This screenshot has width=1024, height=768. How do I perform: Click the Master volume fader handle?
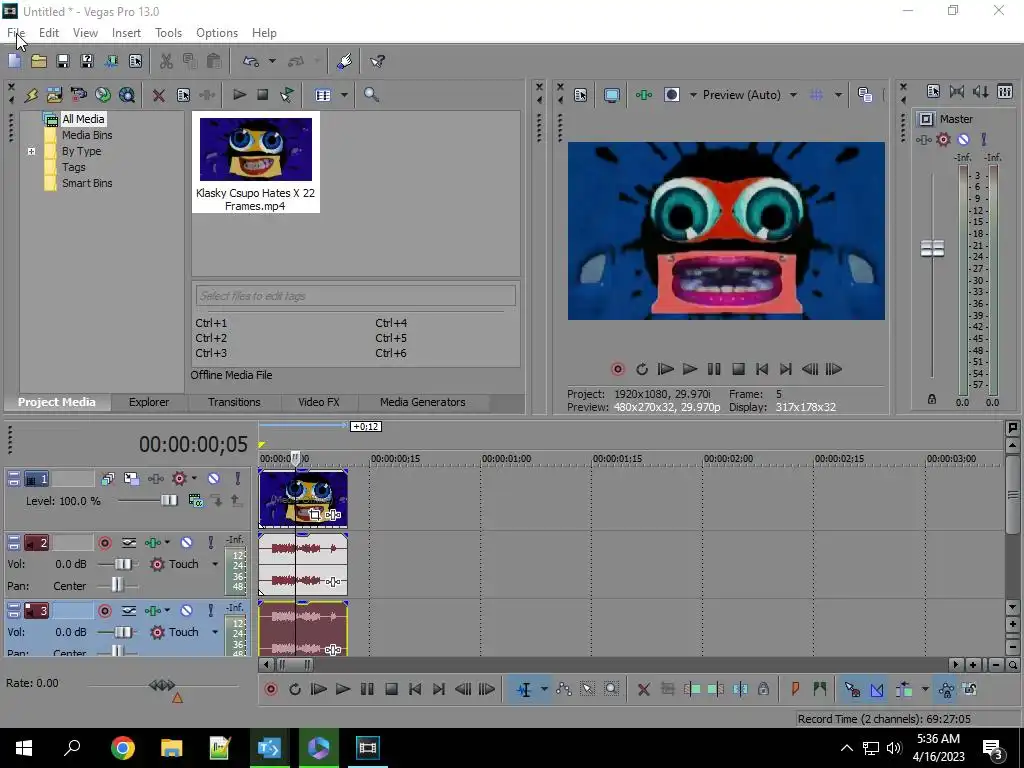(932, 248)
